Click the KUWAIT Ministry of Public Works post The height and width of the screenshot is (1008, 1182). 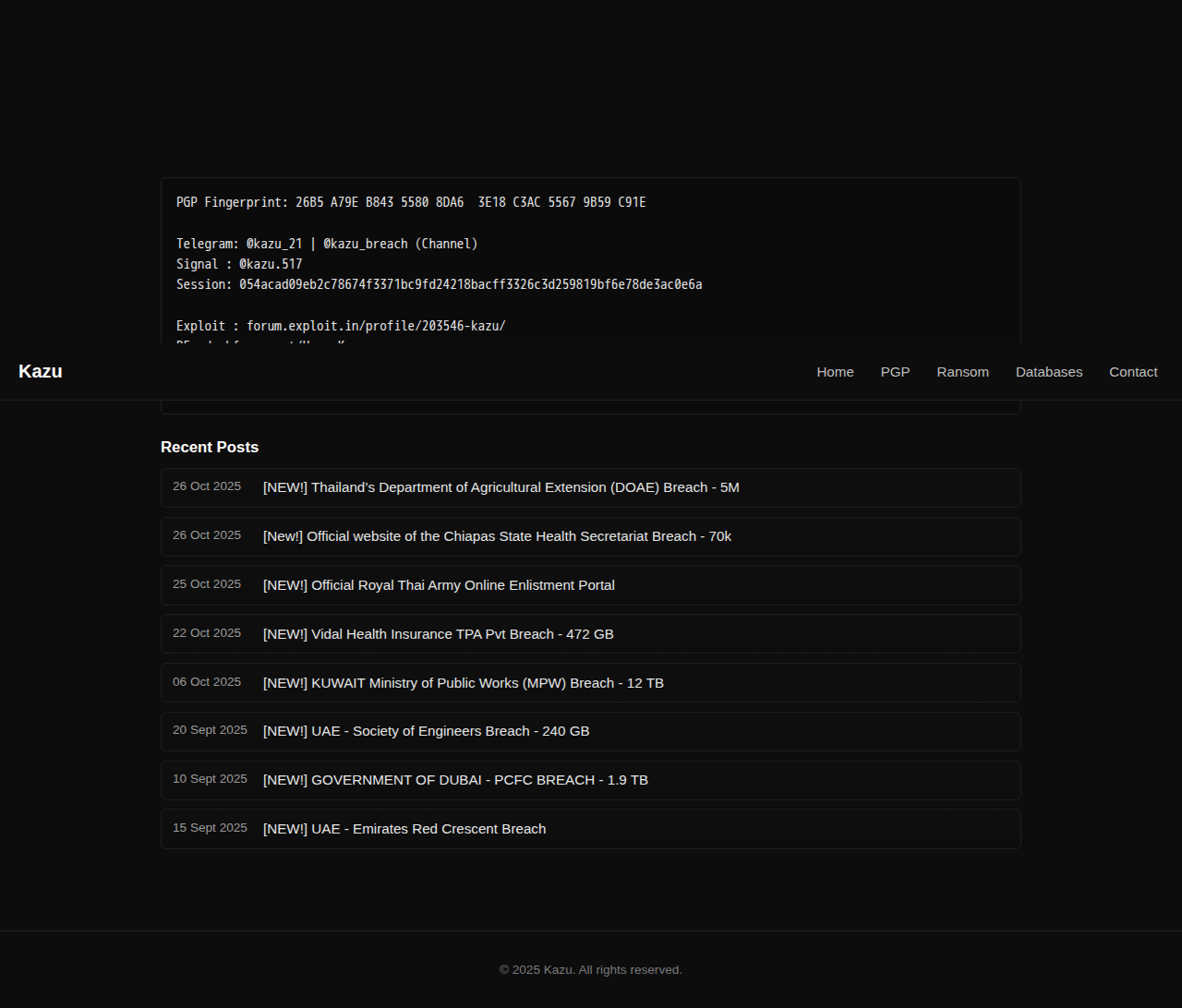(x=463, y=683)
